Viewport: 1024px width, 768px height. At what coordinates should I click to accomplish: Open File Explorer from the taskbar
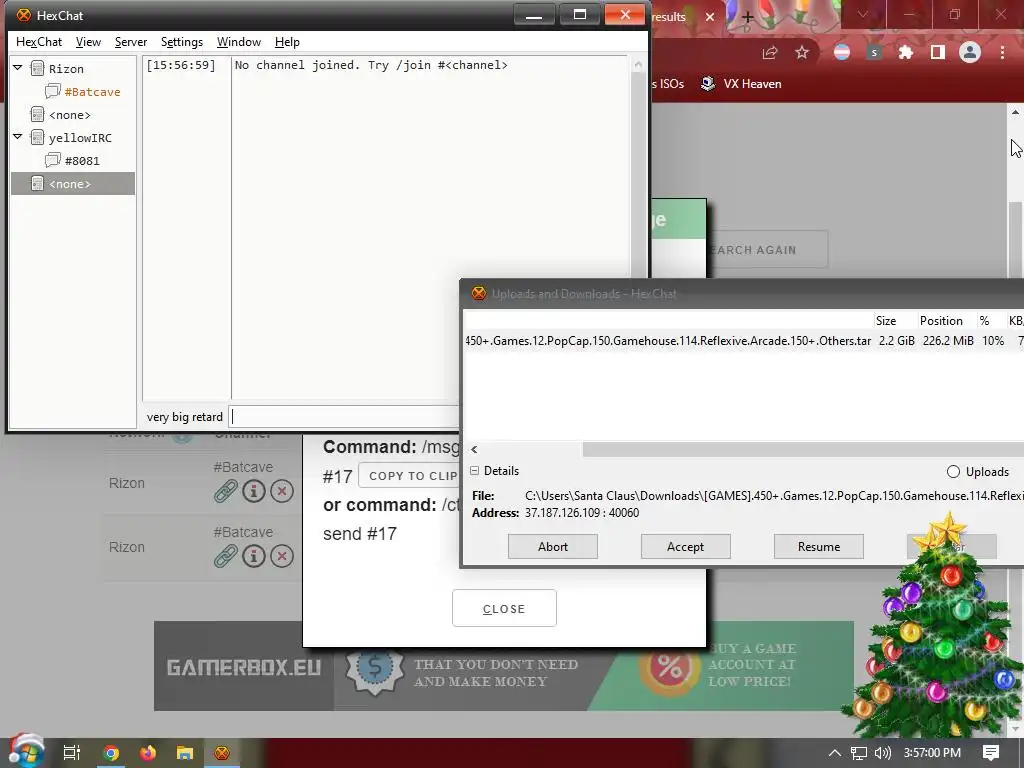185,753
